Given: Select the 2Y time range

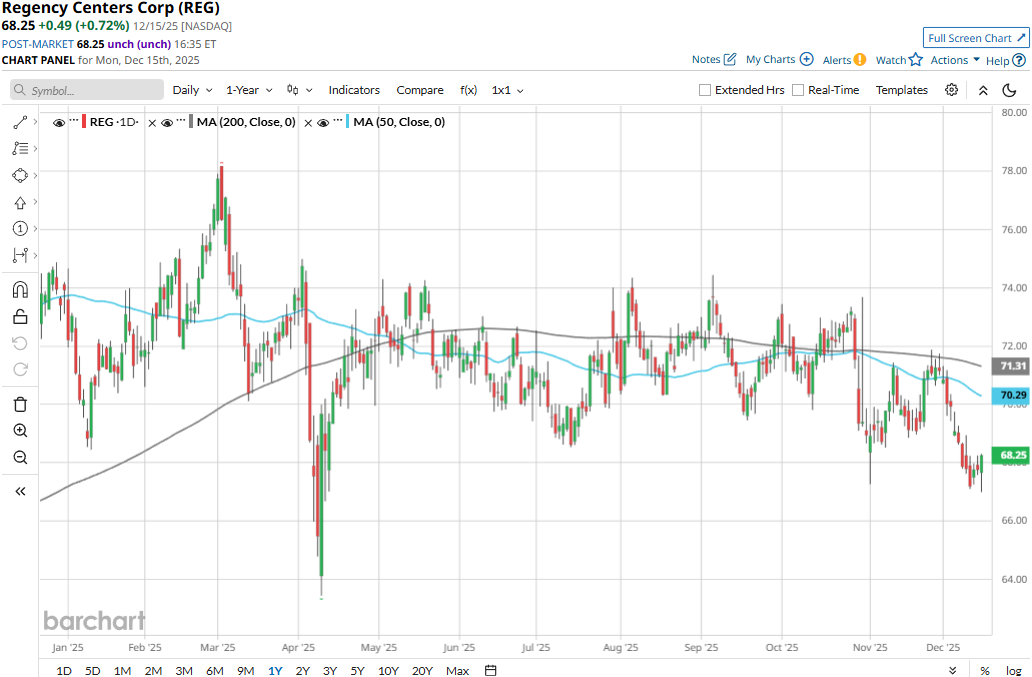Looking at the screenshot, I should tap(302, 670).
